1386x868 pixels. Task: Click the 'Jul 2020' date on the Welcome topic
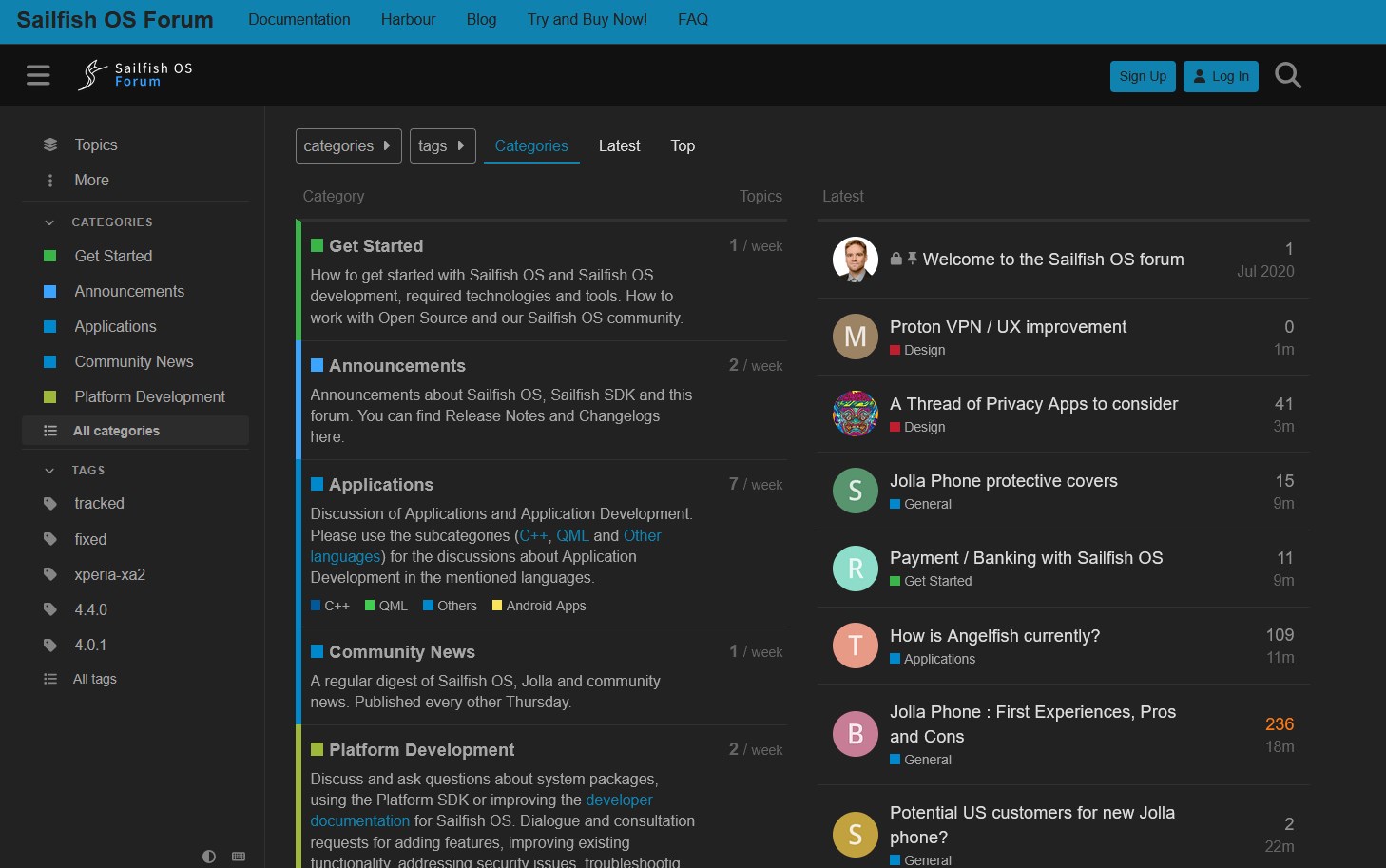click(1265, 271)
